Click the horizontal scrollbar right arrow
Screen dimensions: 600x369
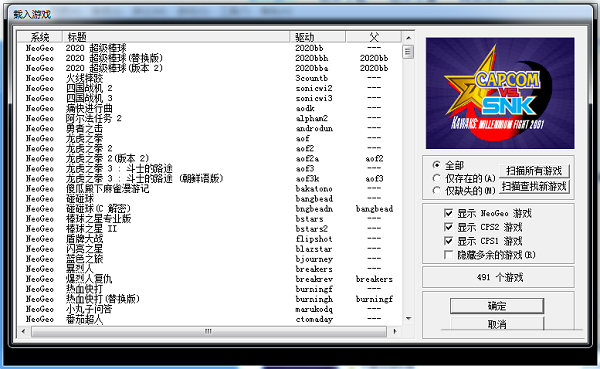395,331
